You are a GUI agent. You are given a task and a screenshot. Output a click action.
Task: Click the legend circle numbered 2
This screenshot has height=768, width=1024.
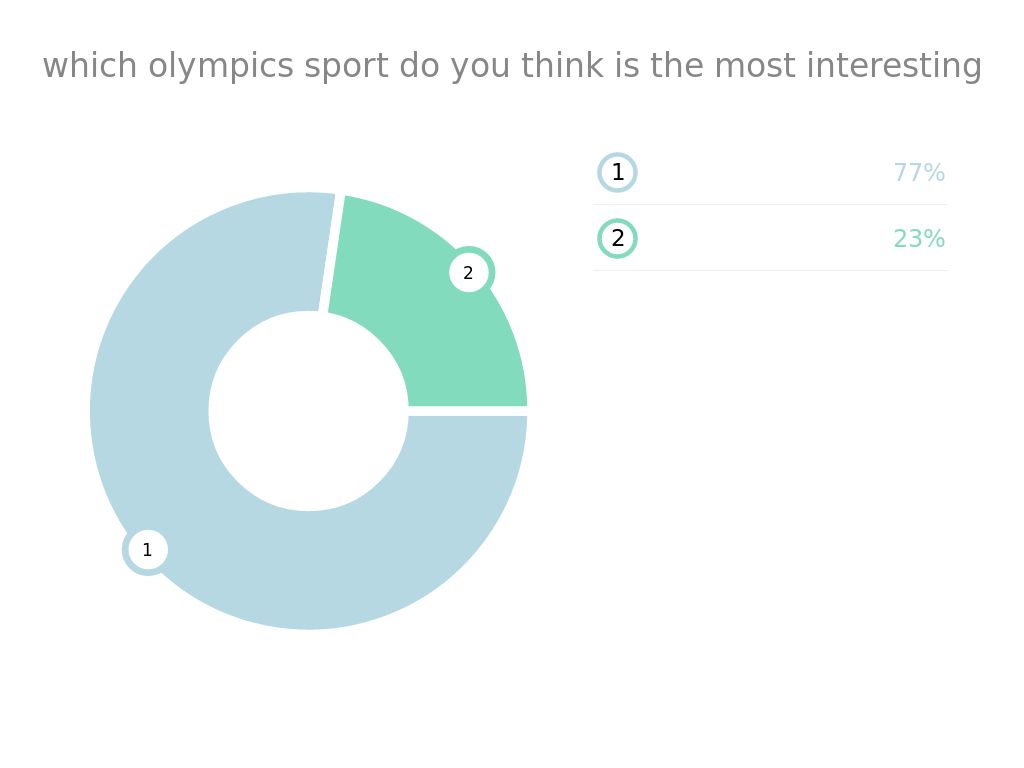coord(617,238)
